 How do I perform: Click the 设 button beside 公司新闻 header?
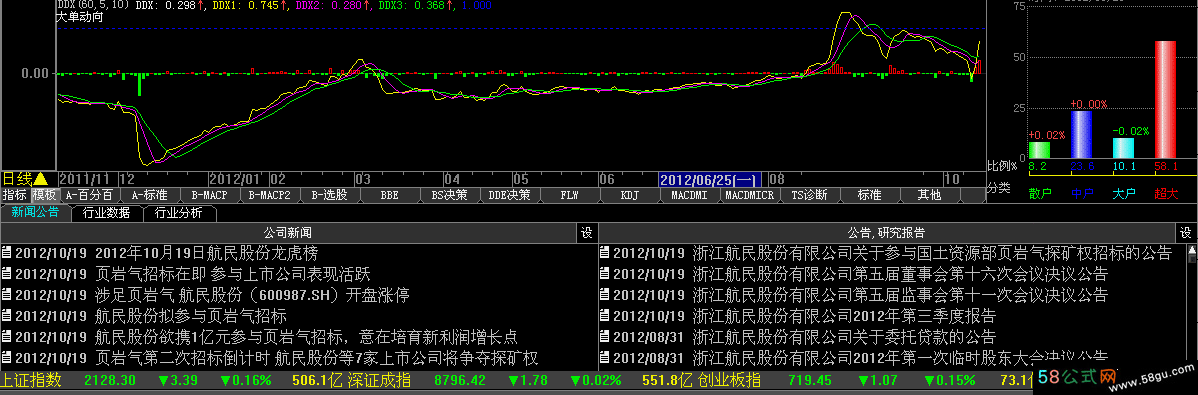click(587, 232)
